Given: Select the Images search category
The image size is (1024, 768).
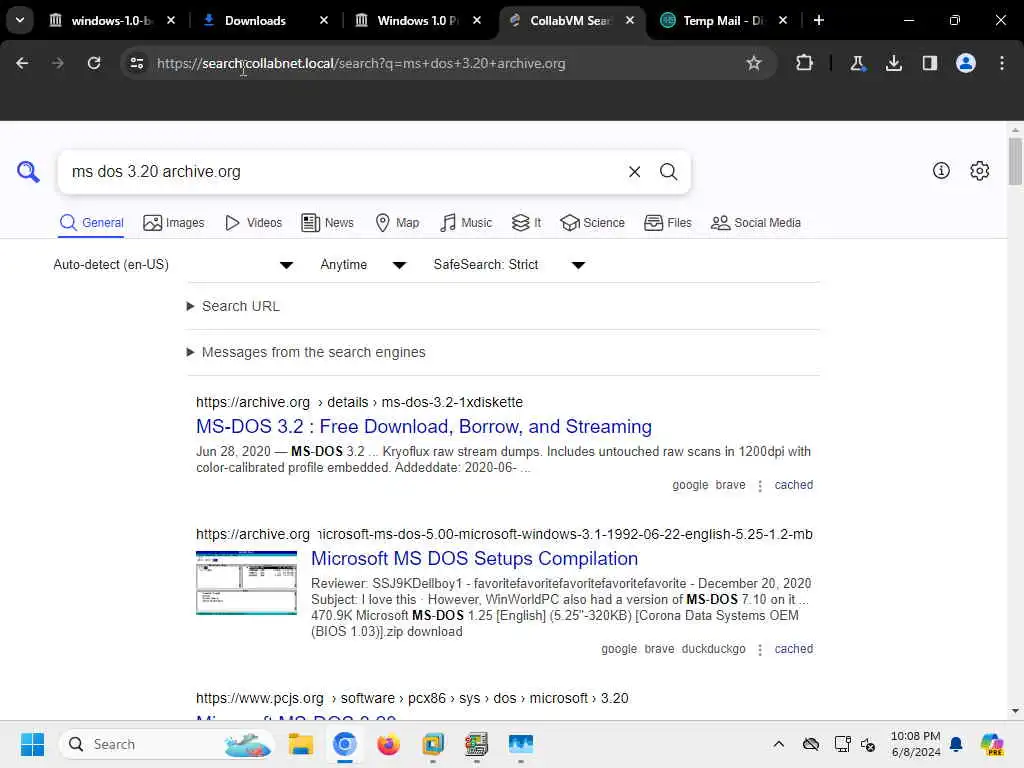Looking at the screenshot, I should (174, 223).
